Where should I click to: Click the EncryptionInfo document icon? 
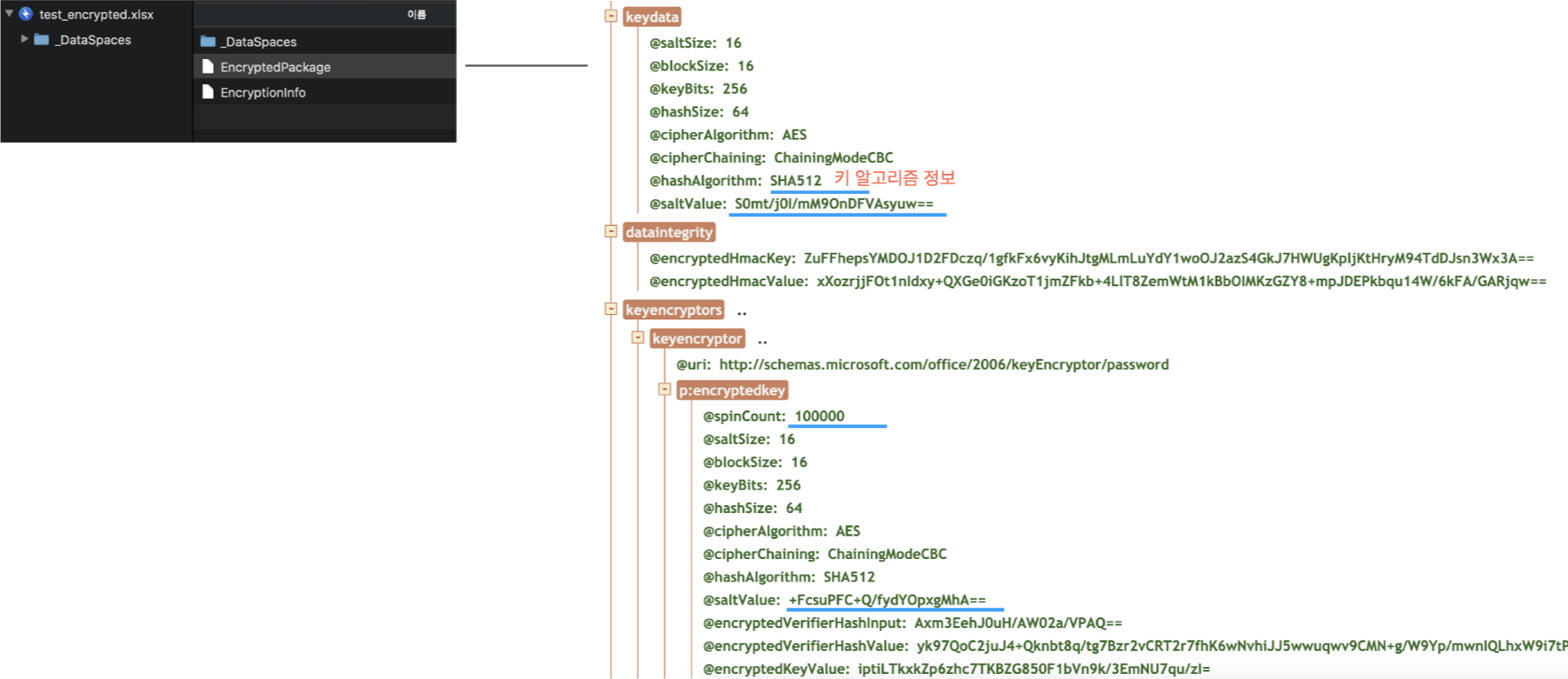coord(208,92)
